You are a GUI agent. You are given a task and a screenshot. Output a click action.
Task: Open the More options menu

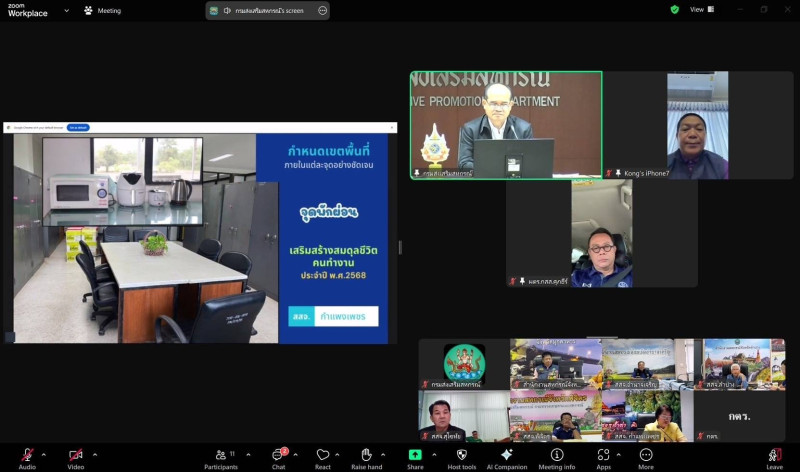click(646, 455)
